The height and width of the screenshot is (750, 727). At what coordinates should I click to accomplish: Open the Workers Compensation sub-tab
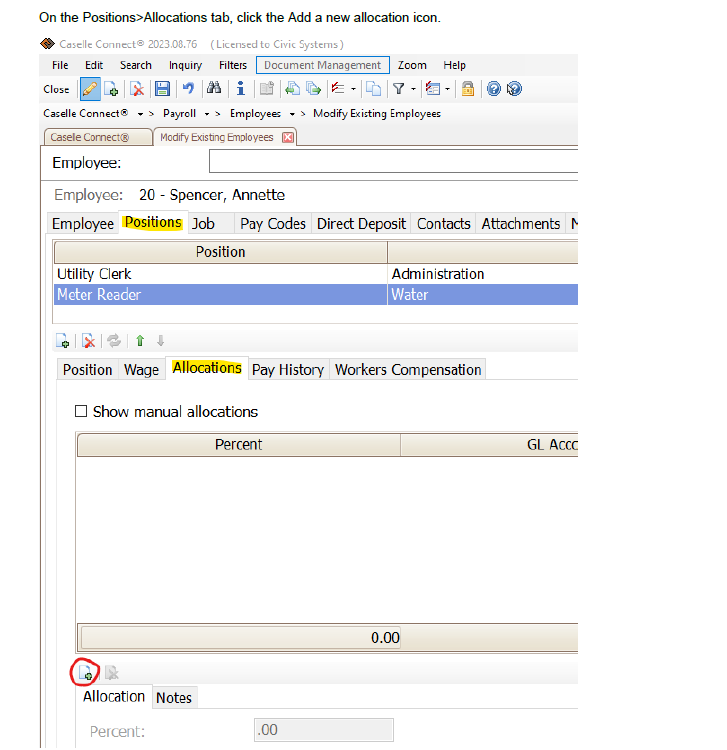pos(408,369)
